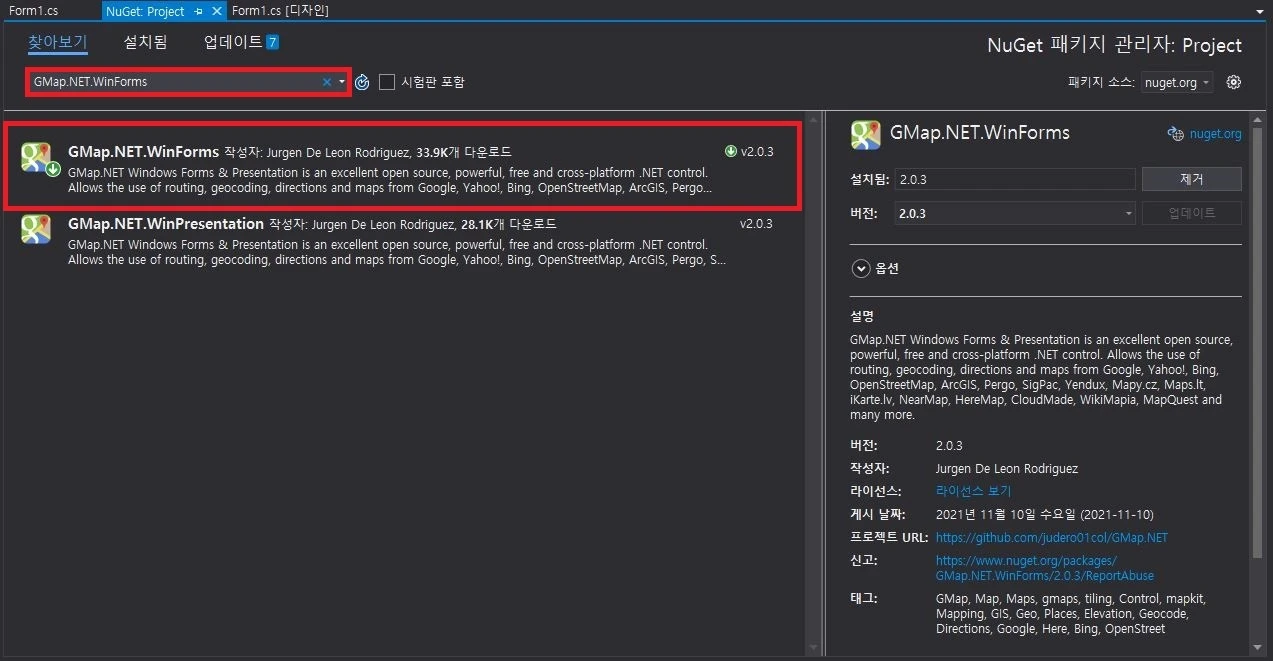Screen dimensions: 1273x661
Task: Open the GitHub project URL link
Action: [1051, 538]
